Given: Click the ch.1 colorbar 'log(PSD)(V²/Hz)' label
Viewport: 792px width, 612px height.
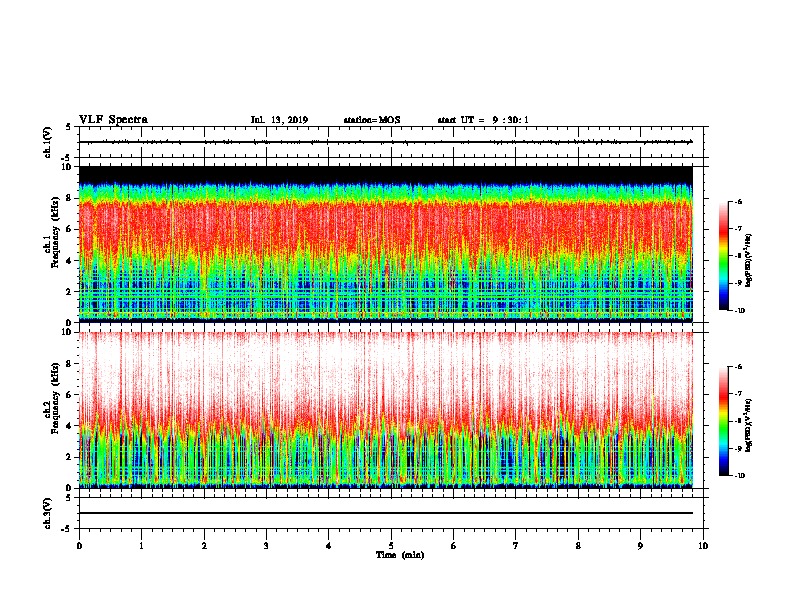Looking at the screenshot, I should 749,260.
